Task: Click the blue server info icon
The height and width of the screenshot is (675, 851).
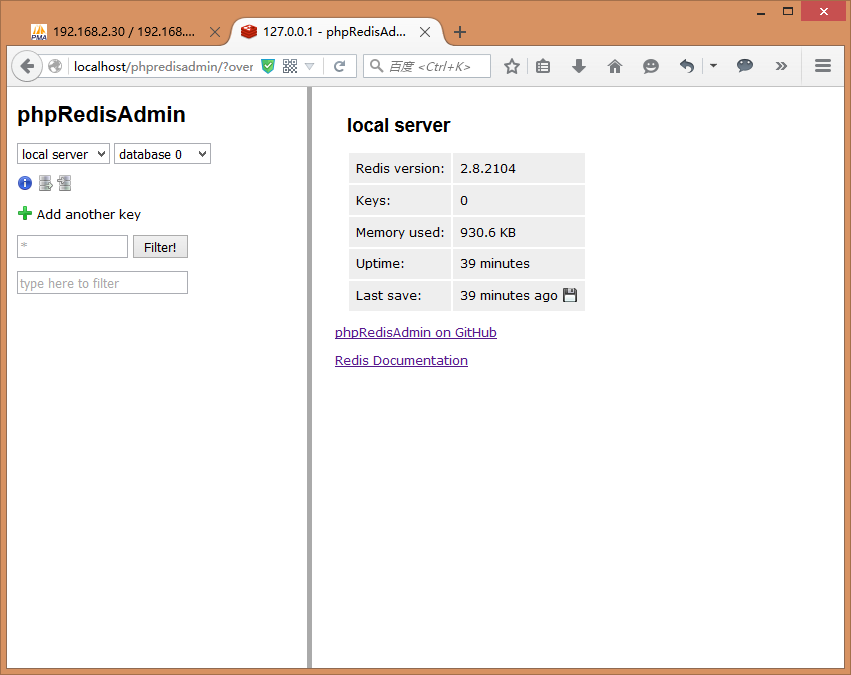Action: (25, 183)
